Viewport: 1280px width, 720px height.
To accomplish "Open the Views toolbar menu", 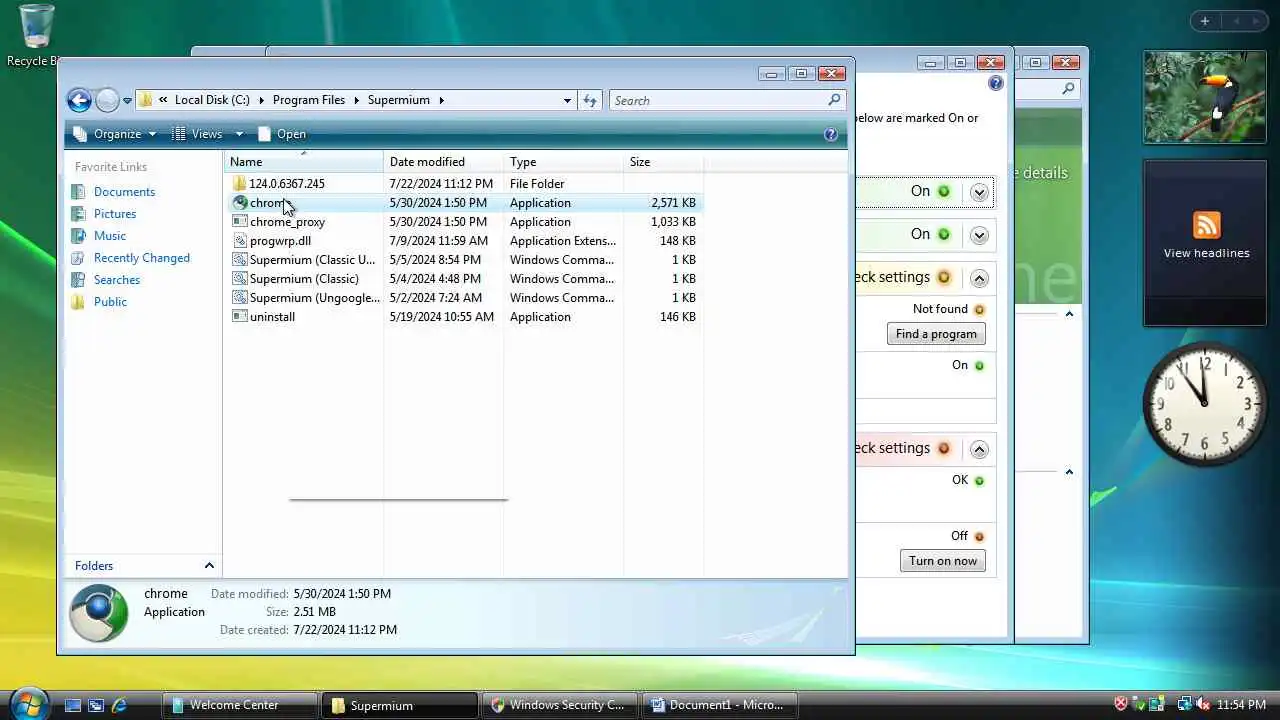I will pyautogui.click(x=197, y=134).
